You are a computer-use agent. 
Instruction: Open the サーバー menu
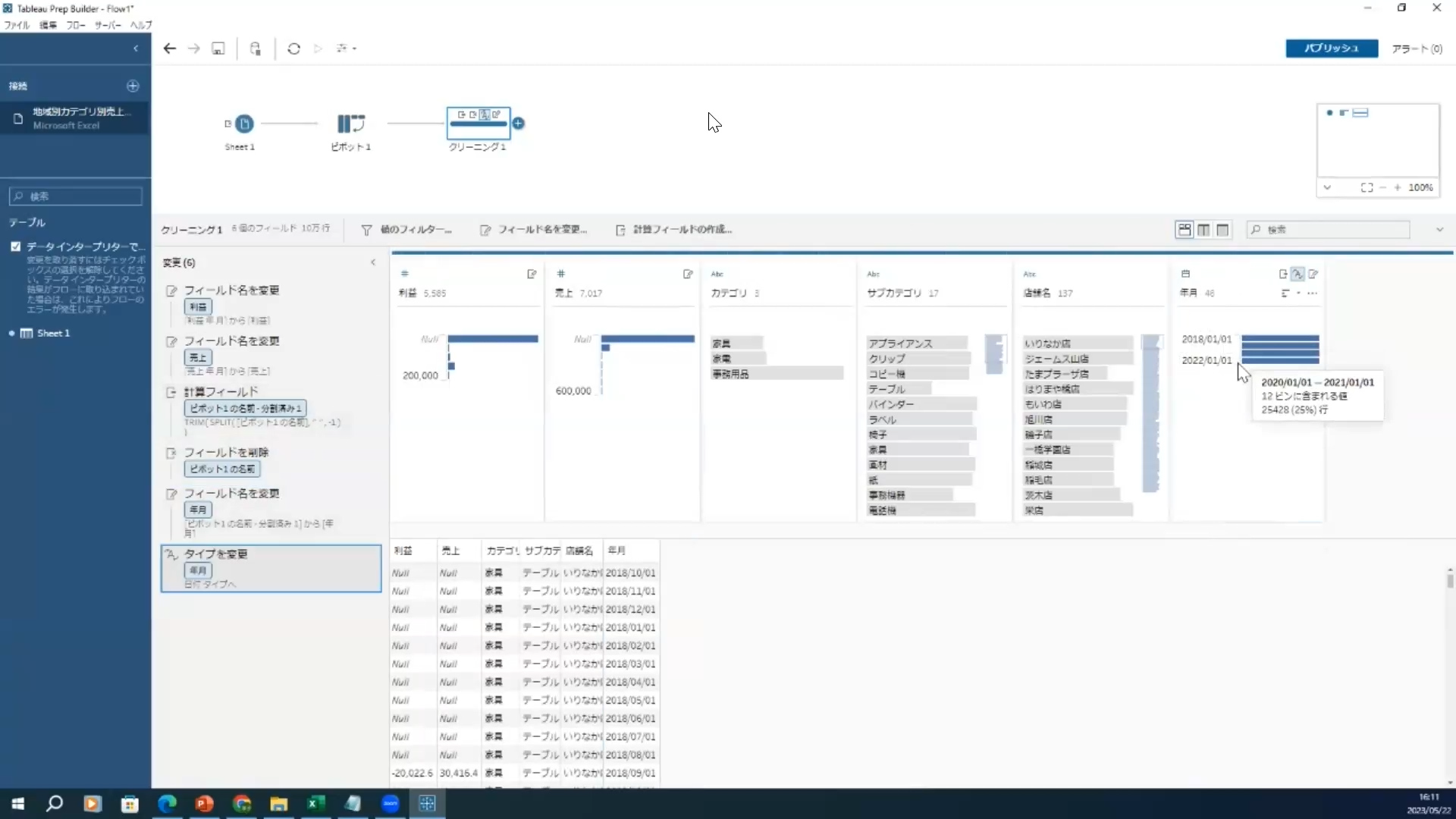(108, 25)
